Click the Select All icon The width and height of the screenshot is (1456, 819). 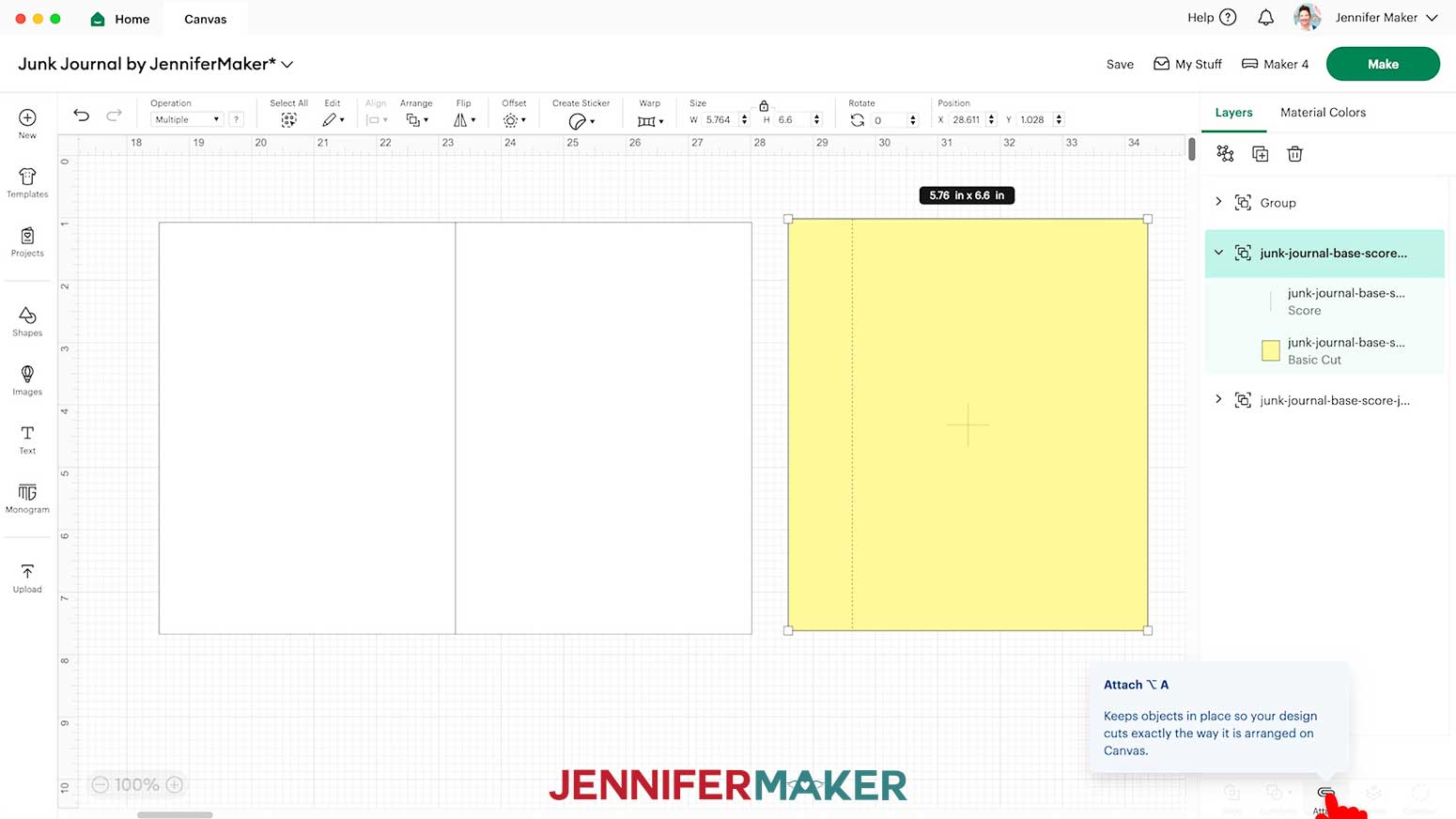288,120
